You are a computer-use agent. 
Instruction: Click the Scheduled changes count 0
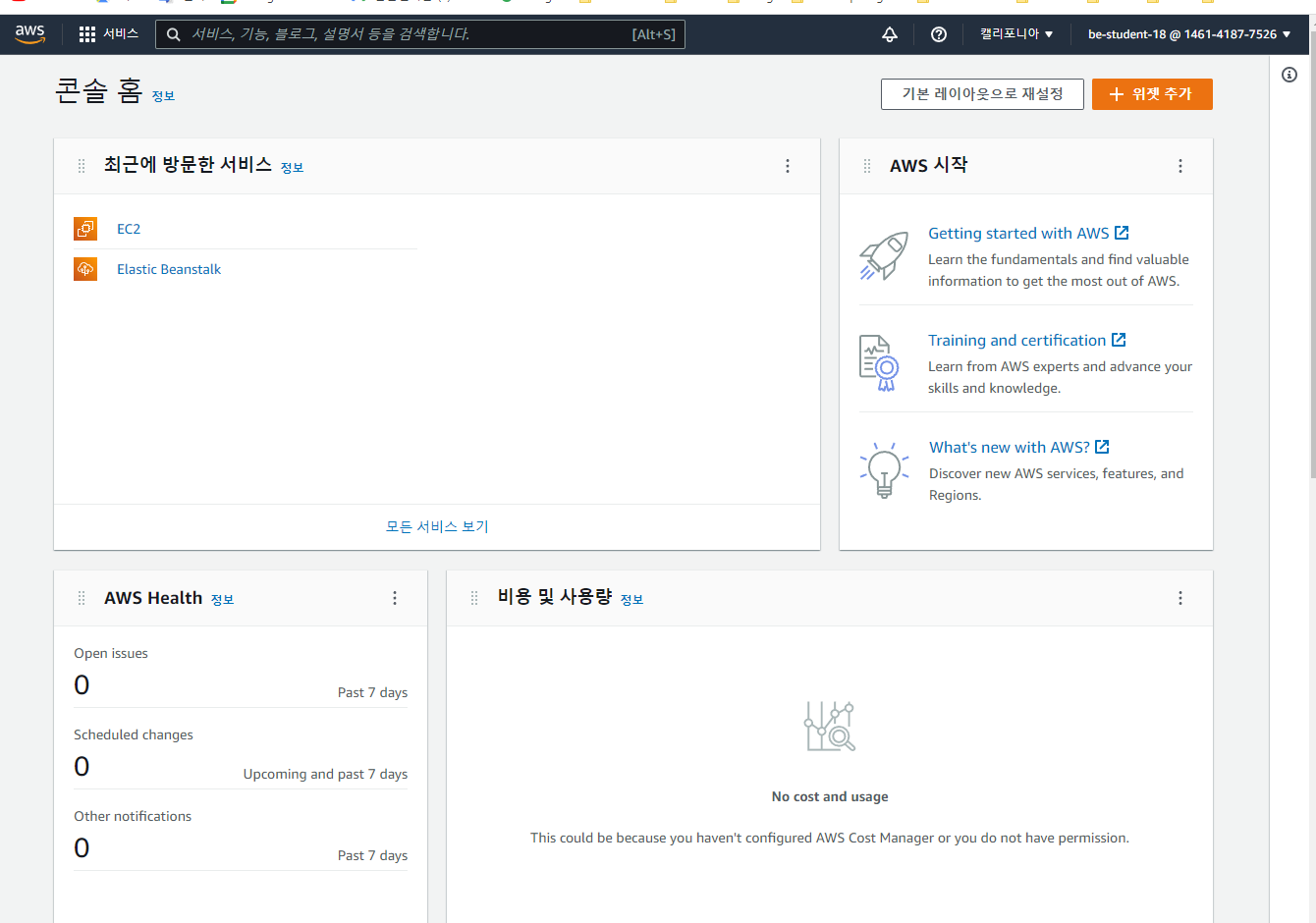[x=82, y=766]
